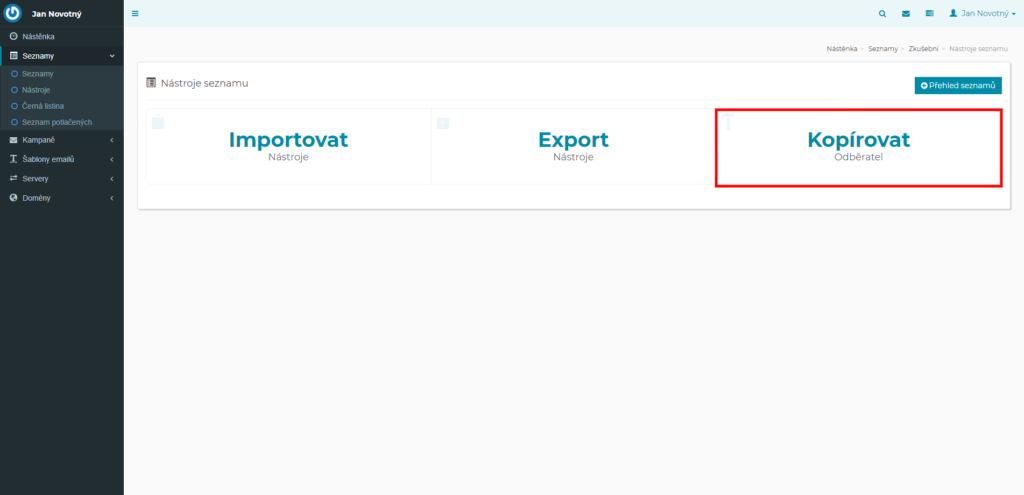Open the Export tool tile
Screen dimensions: 1024x495
573,147
